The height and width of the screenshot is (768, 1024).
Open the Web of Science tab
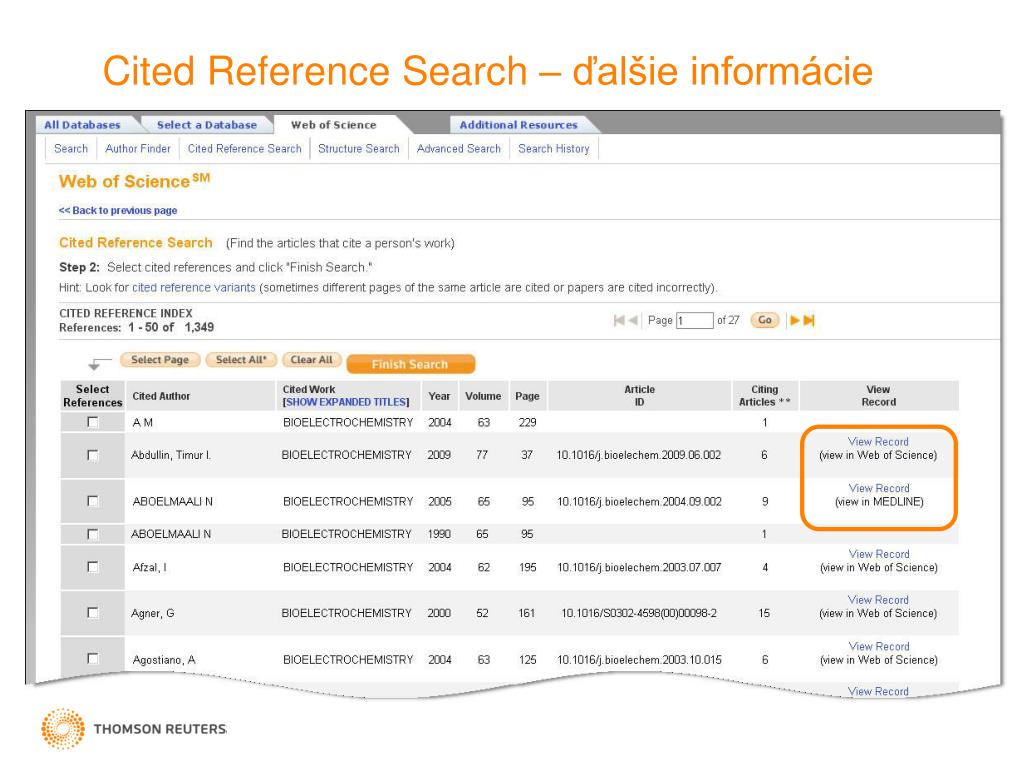(334, 125)
